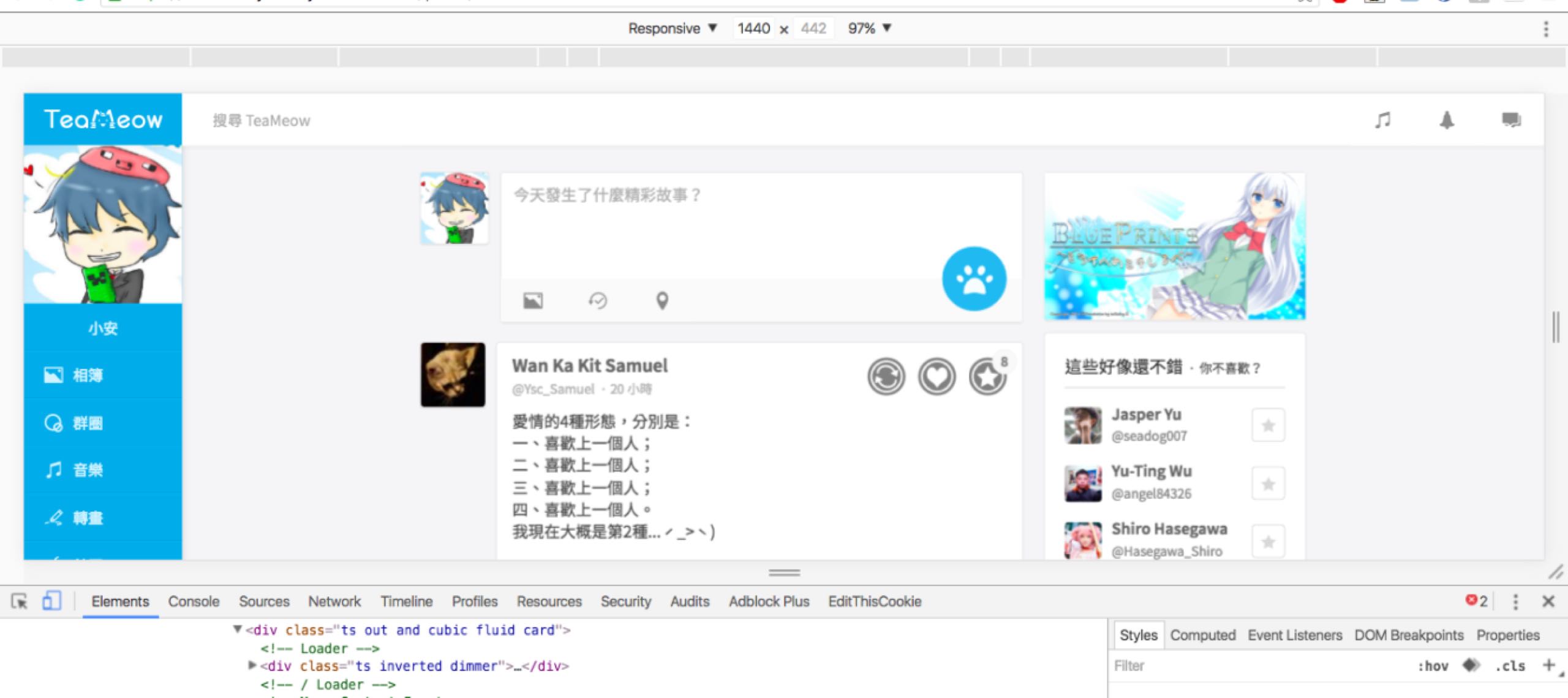Click the music note icon in top bar
The image size is (1568, 698).
coord(1382,120)
